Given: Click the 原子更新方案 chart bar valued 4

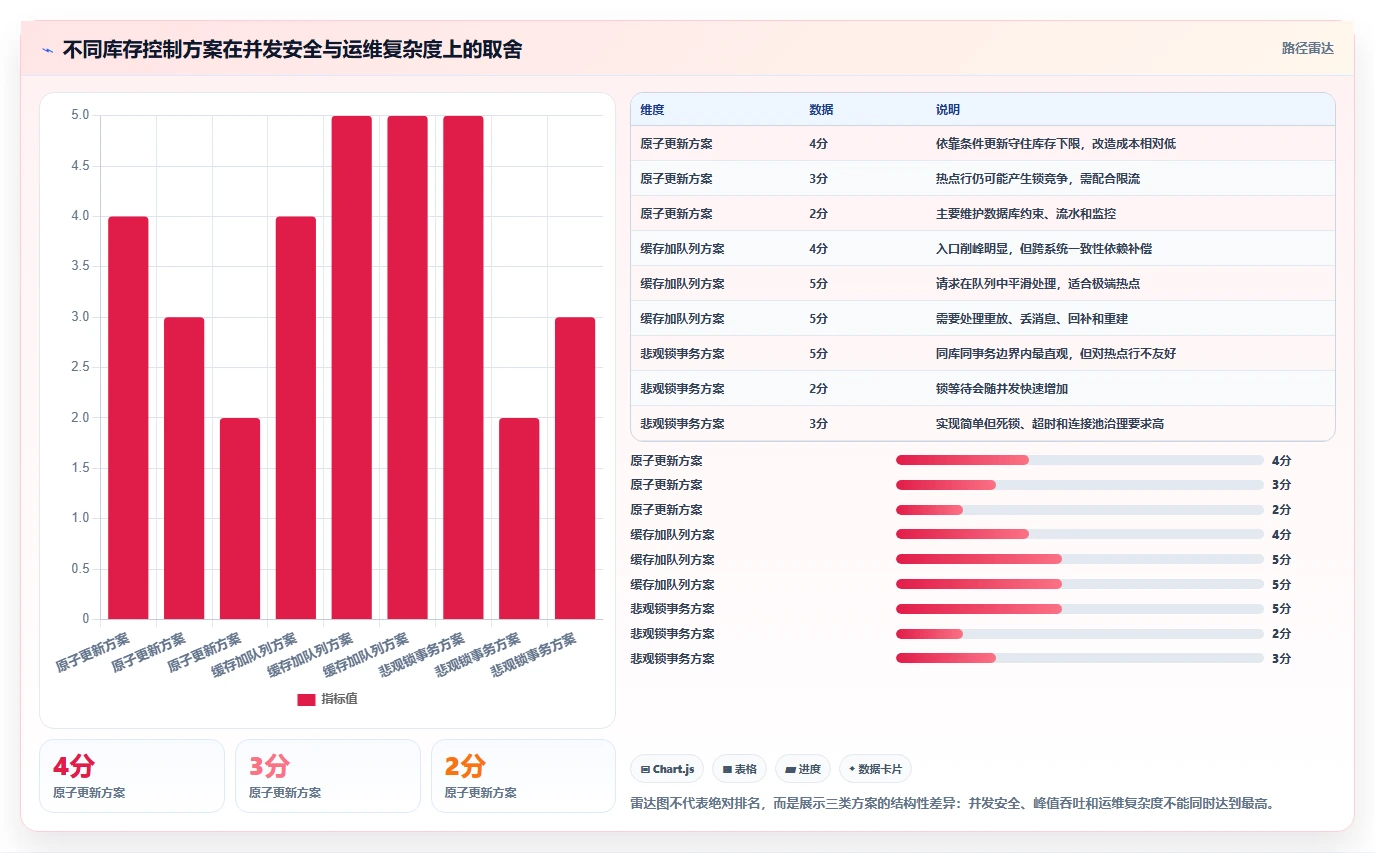Looking at the screenshot, I should 128,418.
